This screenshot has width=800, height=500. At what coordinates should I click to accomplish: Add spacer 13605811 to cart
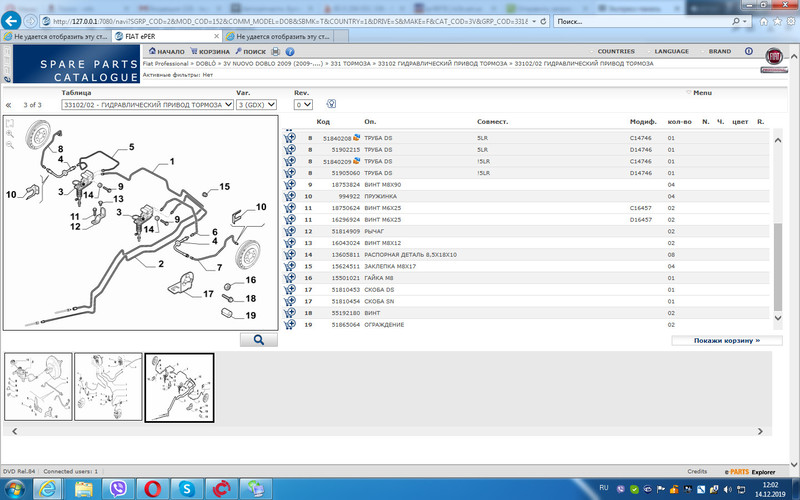[x=290, y=255]
